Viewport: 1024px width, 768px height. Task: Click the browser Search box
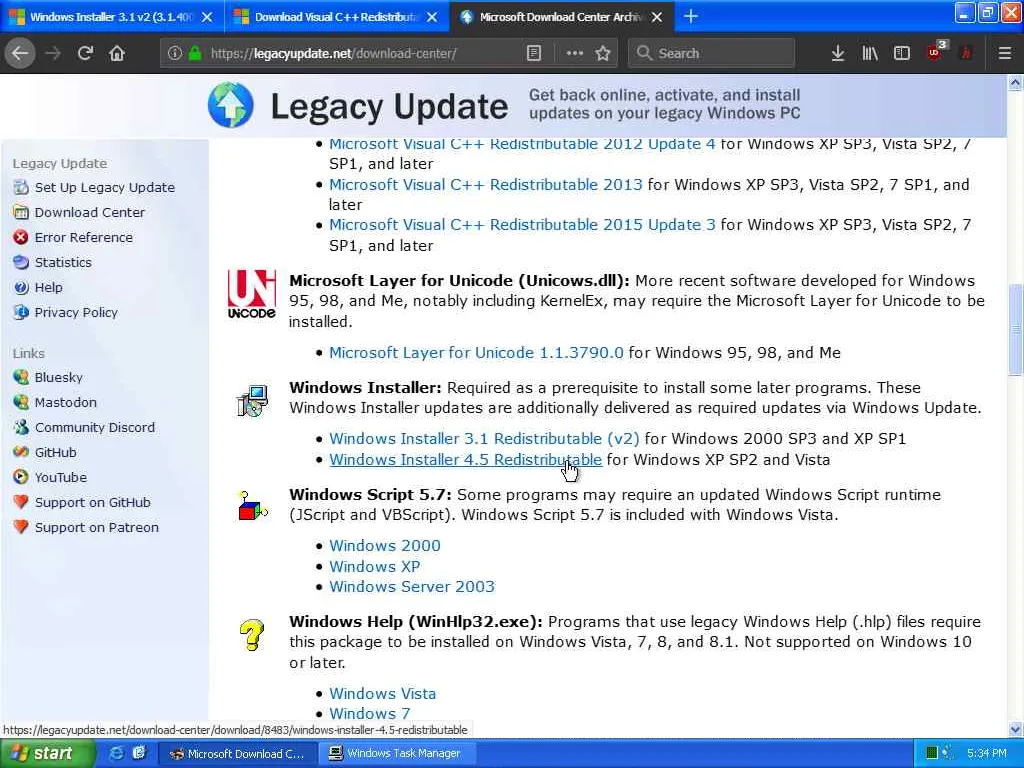click(712, 53)
